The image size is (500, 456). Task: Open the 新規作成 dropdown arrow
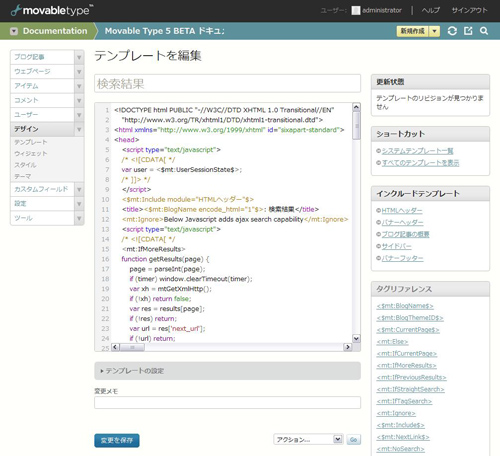coord(434,31)
